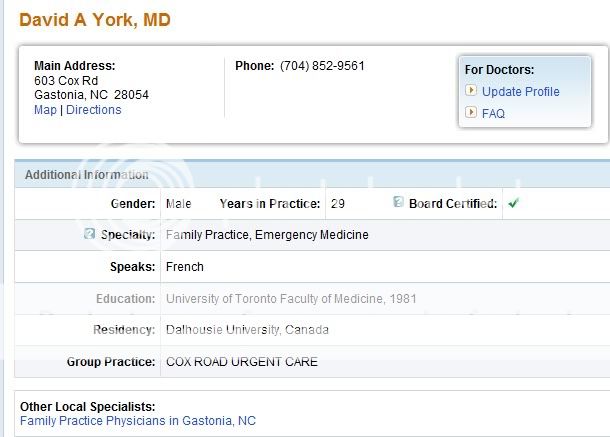This screenshot has width=610, height=437.
Task: Click the French language value
Action: [x=184, y=267]
